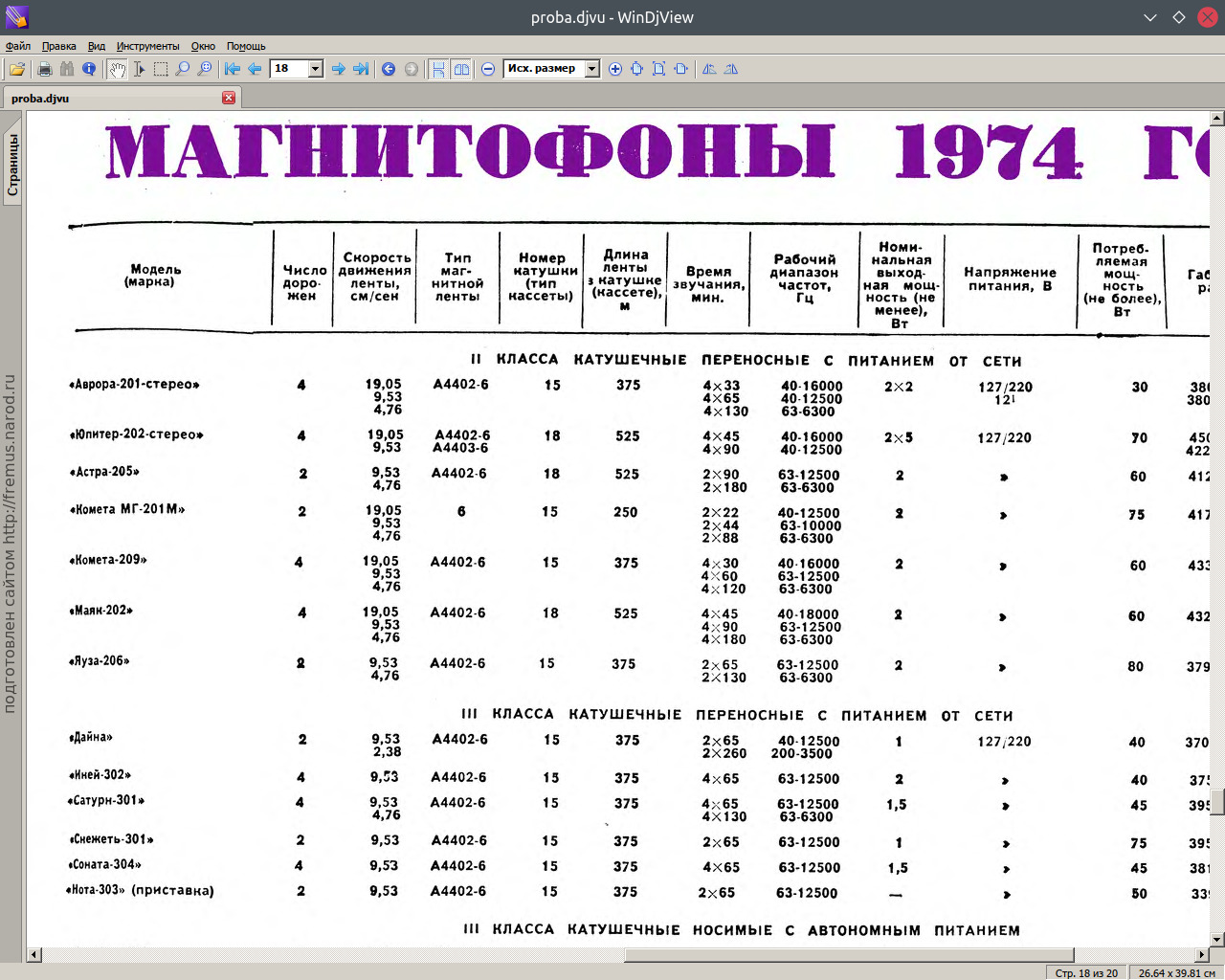
Task: Toggle facing pages layout
Action: (x=461, y=69)
